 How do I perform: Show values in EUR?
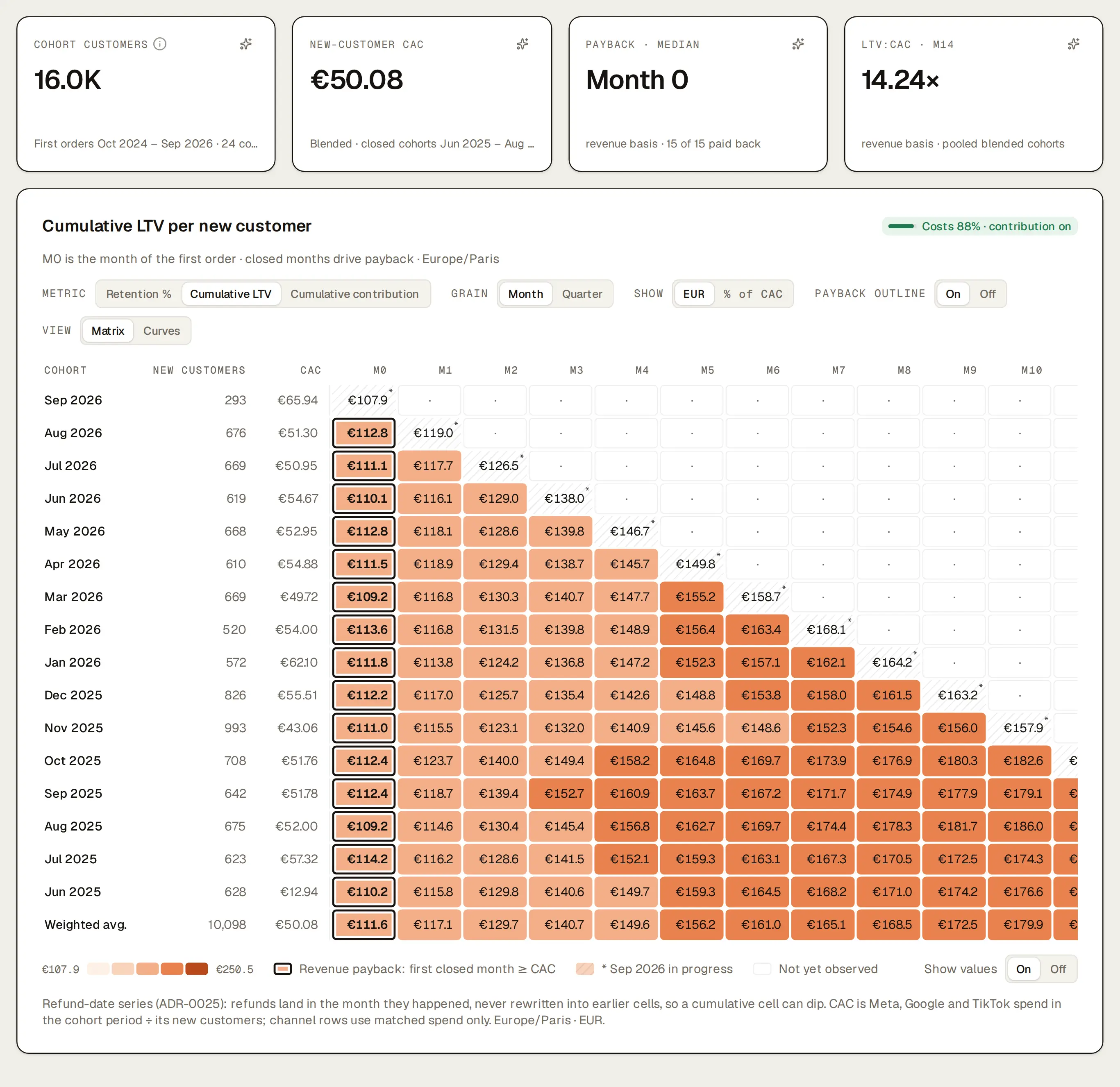pyautogui.click(x=694, y=294)
